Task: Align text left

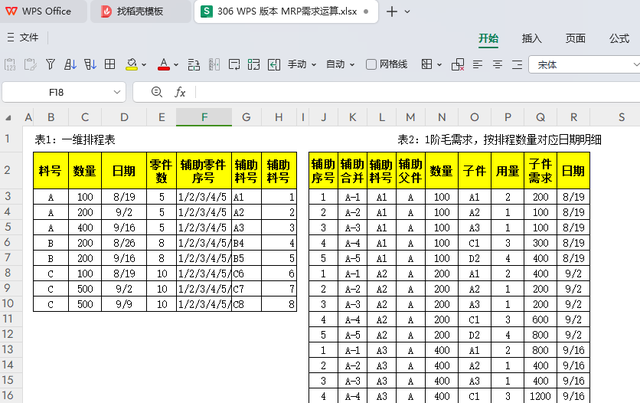Action: 478,65
